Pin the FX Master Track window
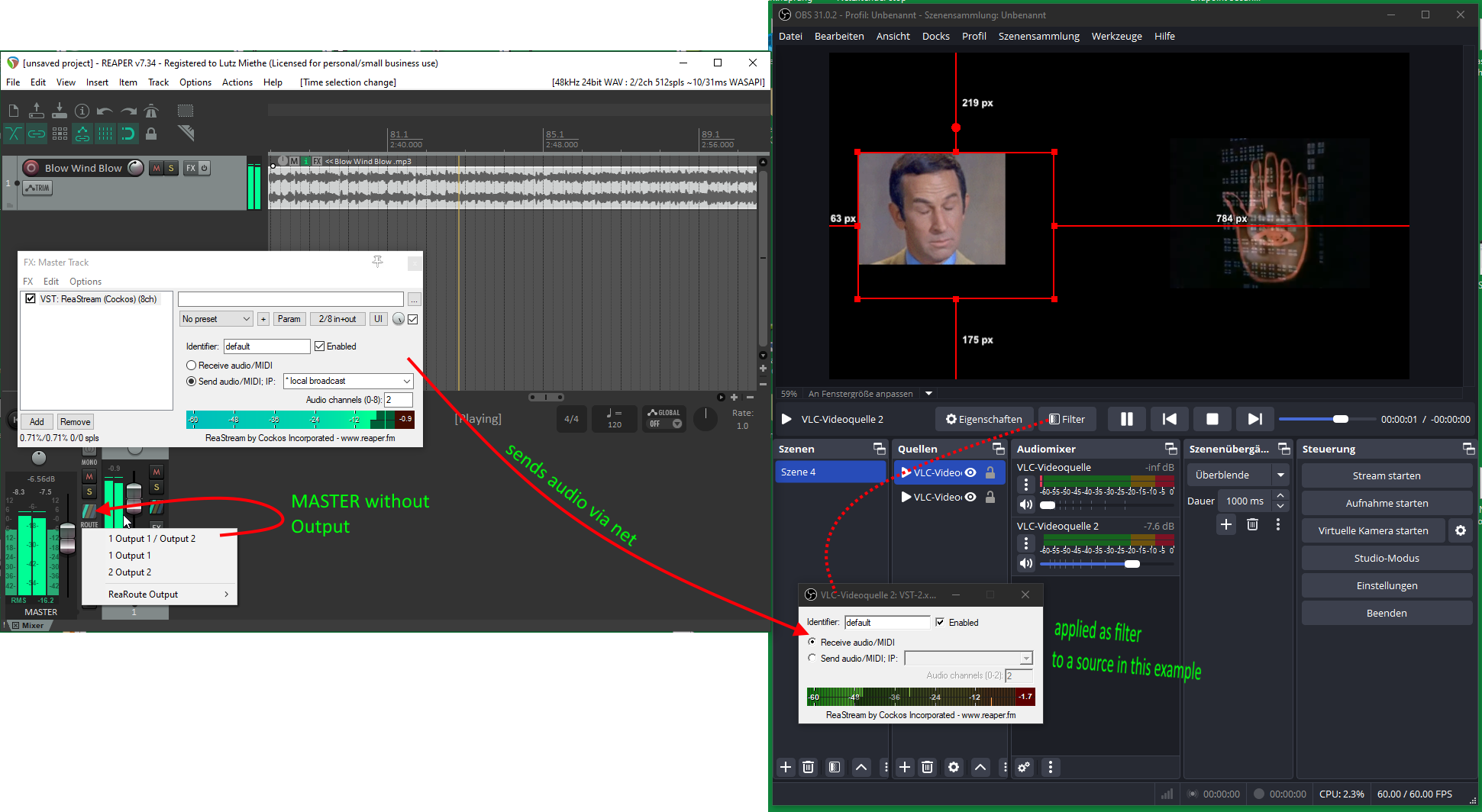The width and height of the screenshot is (1482, 812). pos(377,262)
